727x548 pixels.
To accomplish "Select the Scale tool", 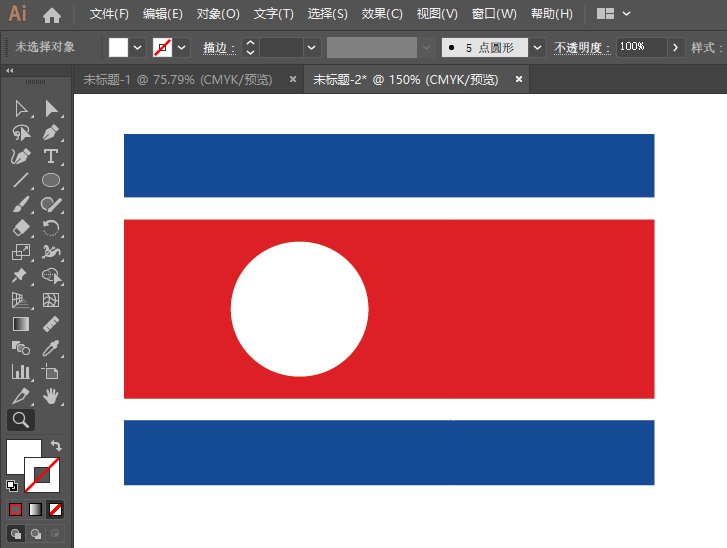I will pos(21,252).
